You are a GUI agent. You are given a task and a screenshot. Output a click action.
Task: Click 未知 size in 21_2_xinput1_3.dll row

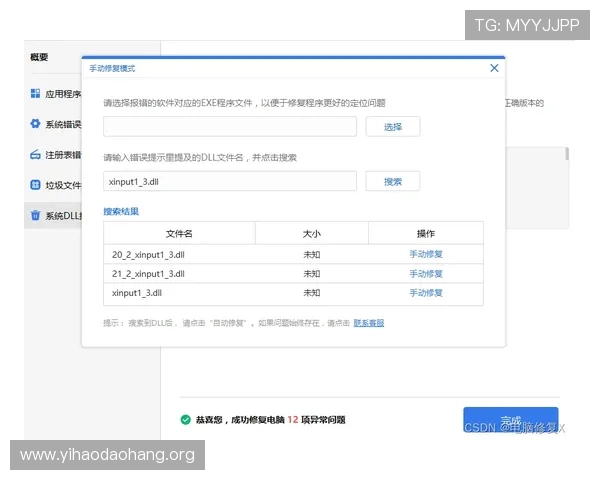click(311, 274)
